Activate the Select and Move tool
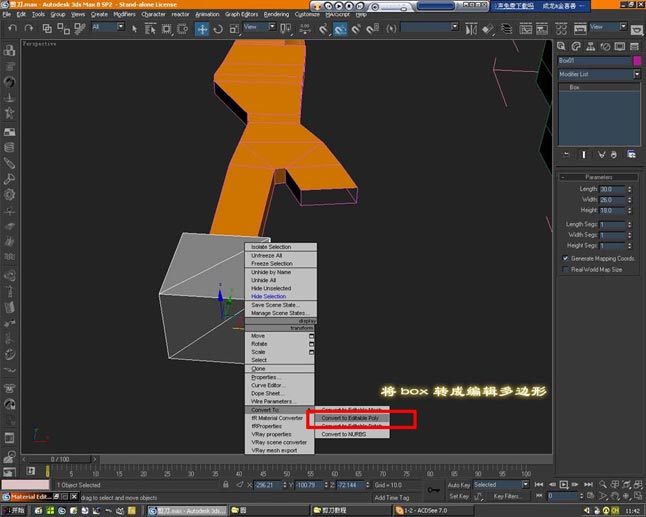This screenshot has width=646, height=517. pos(202,29)
